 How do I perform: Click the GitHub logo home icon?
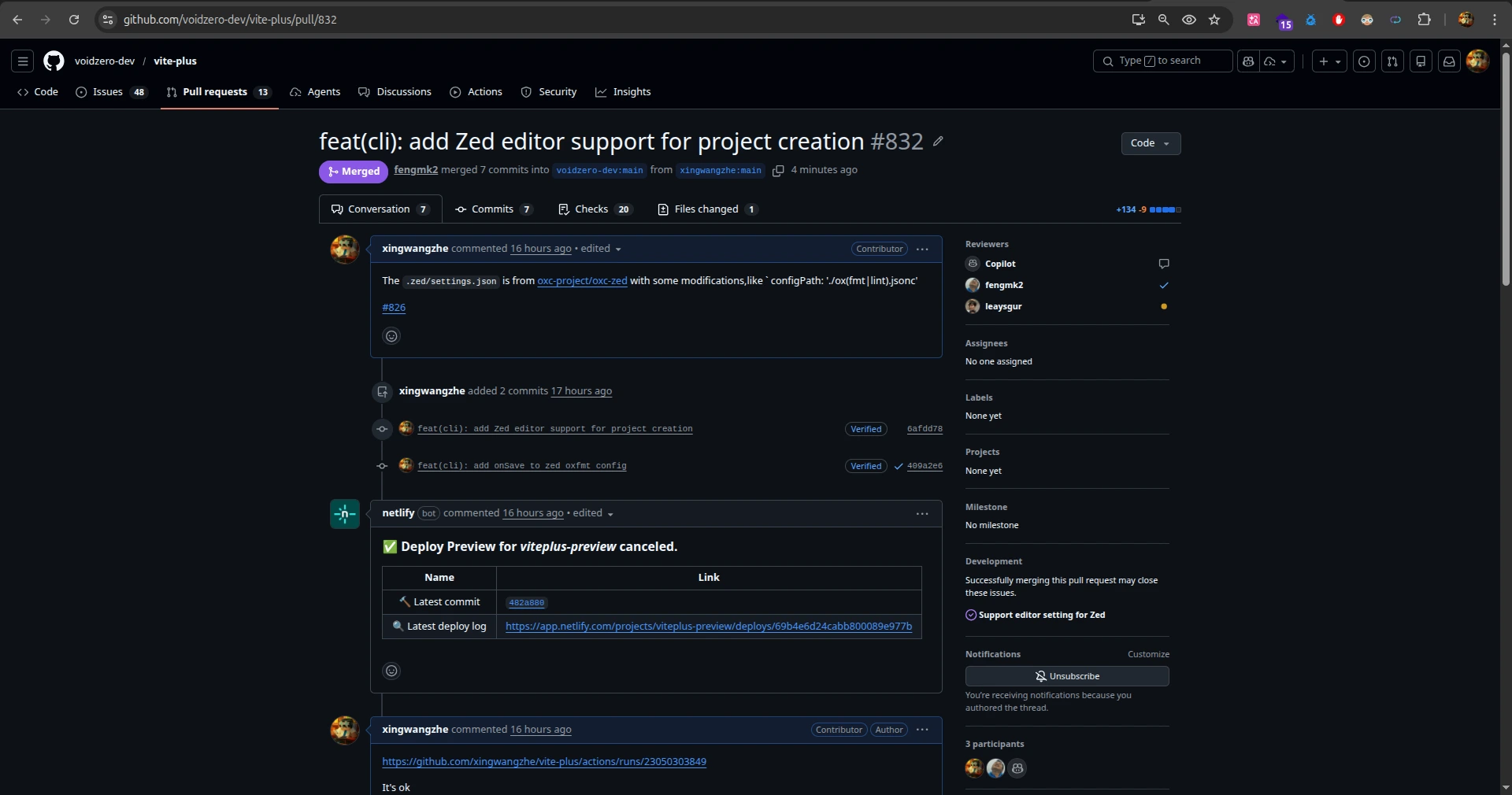(54, 61)
